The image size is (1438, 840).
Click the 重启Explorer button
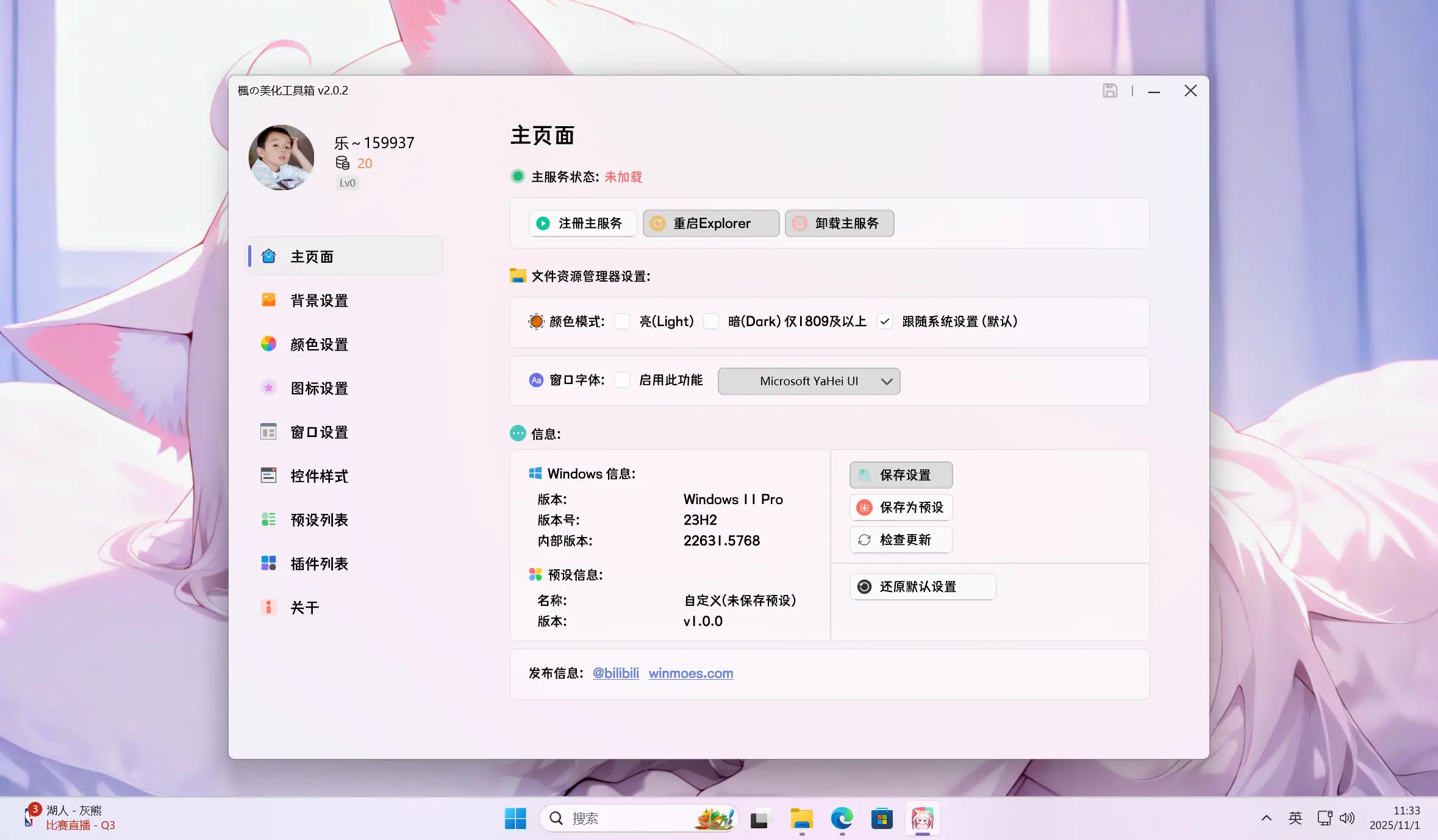(710, 223)
